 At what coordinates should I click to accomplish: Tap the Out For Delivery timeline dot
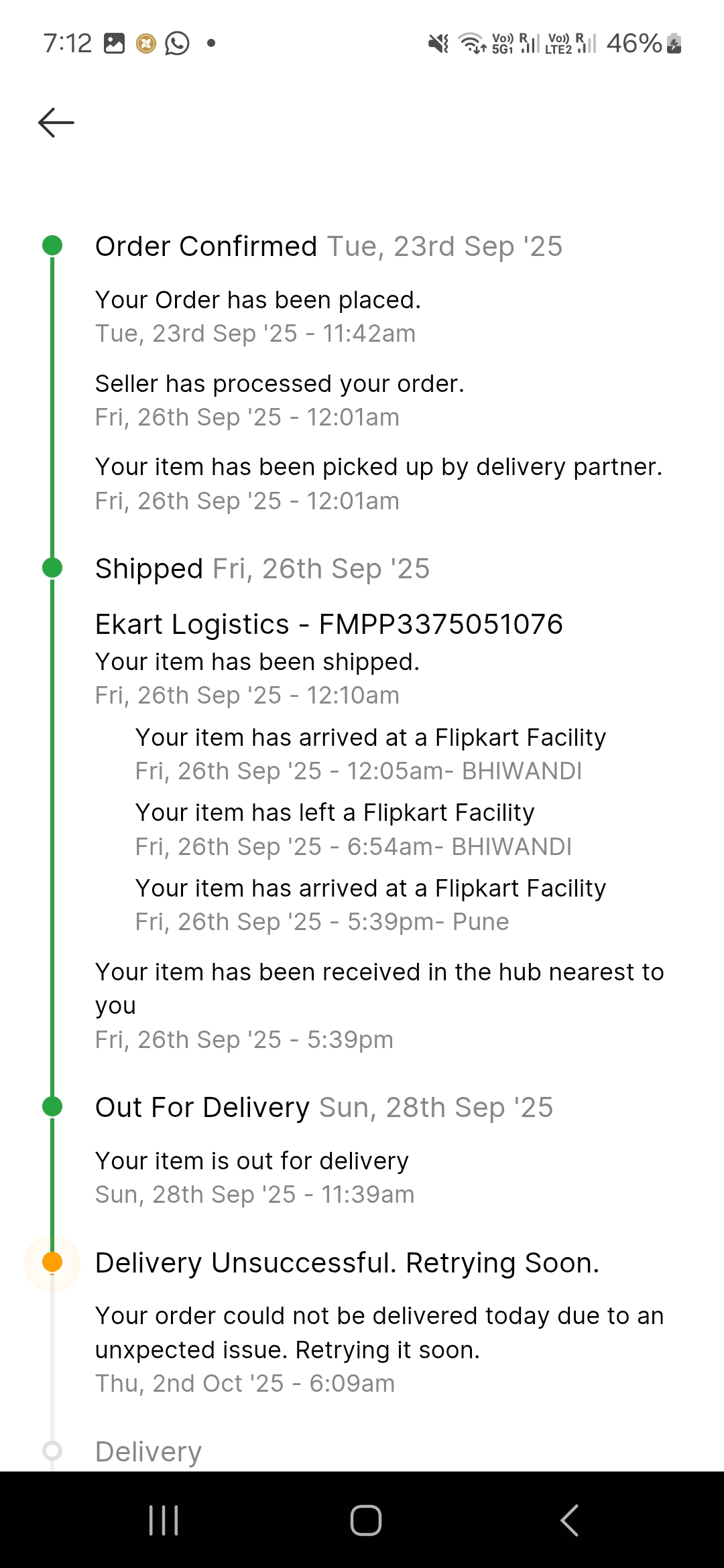pyautogui.click(x=52, y=1107)
